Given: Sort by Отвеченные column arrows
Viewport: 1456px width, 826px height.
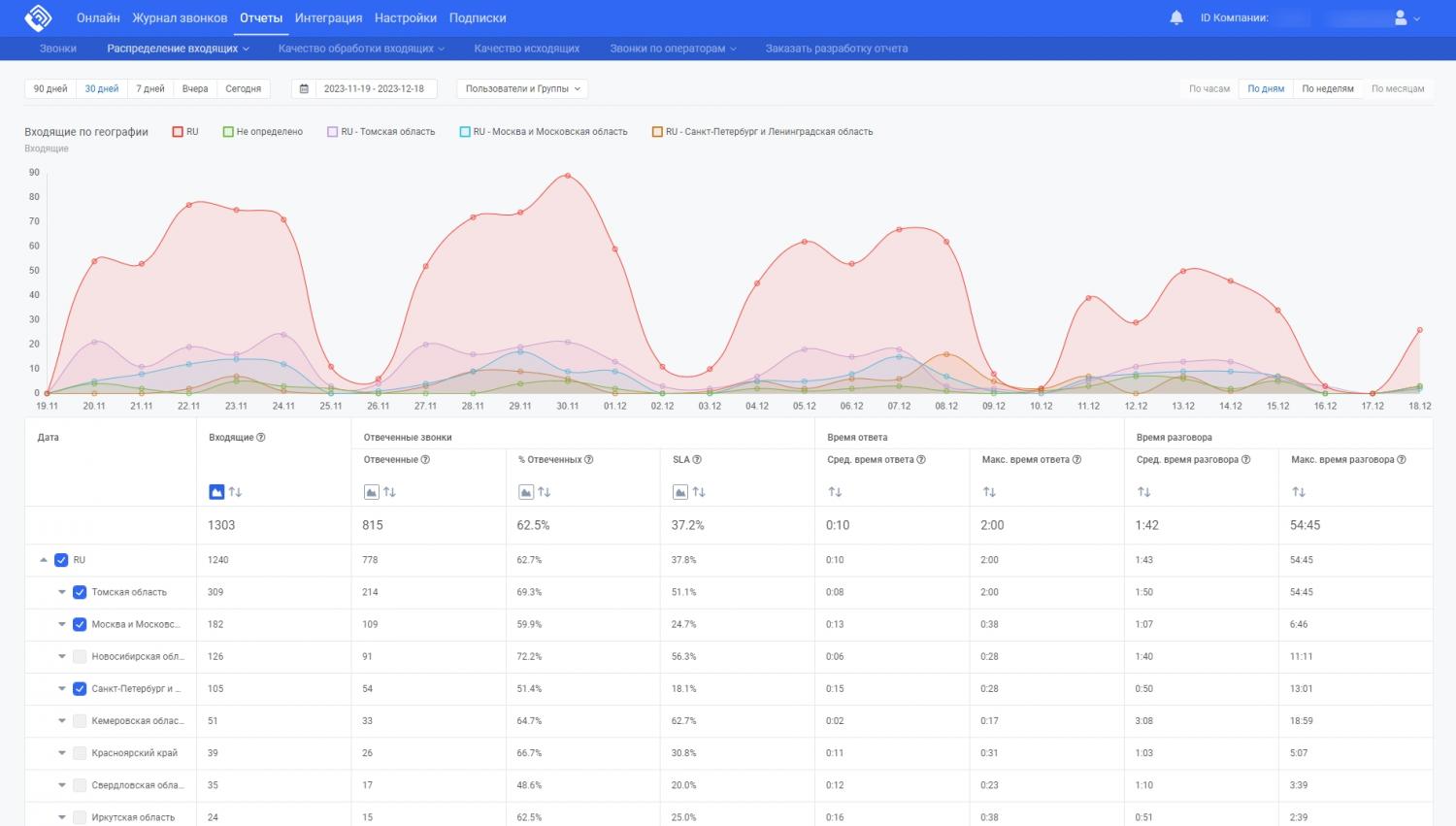Looking at the screenshot, I should pos(390,492).
